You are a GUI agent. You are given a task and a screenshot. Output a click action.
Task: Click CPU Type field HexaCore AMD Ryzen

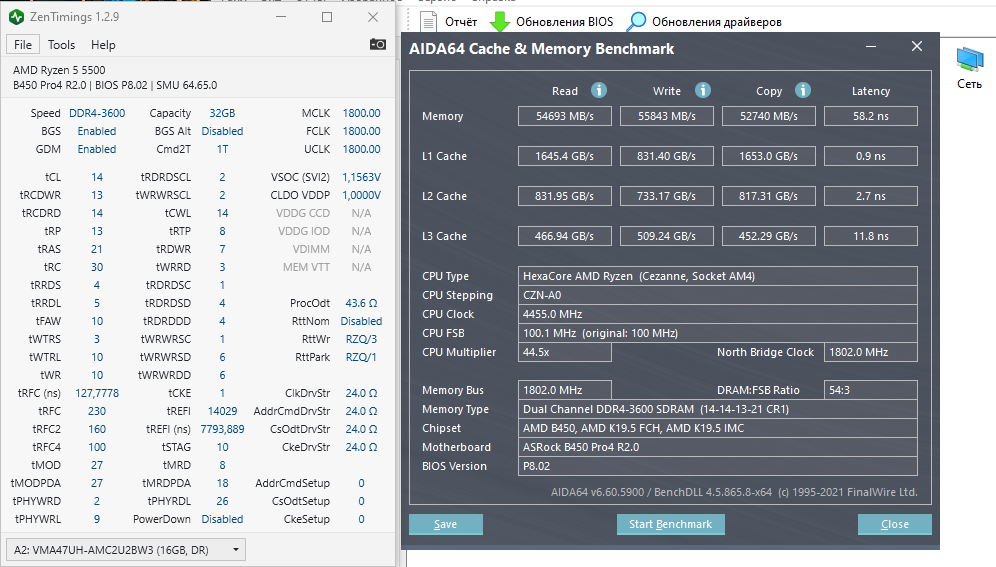pyautogui.click(x=718, y=276)
